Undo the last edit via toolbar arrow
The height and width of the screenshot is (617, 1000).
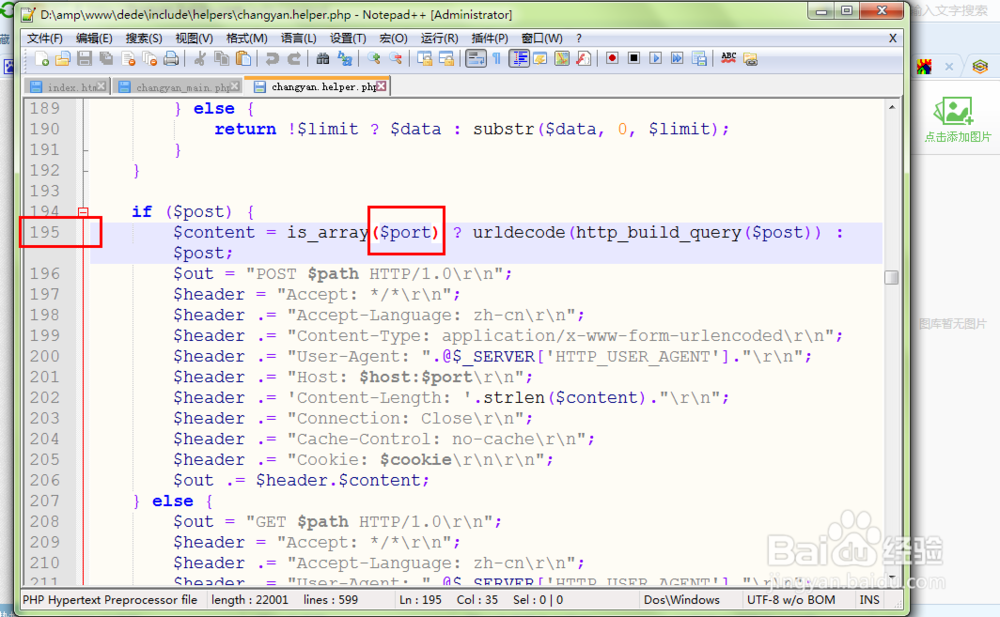click(x=272, y=59)
